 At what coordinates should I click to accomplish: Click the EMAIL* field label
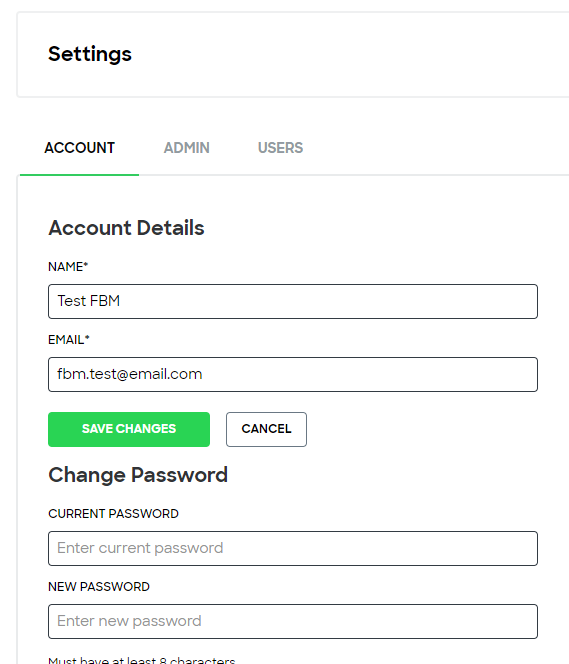pos(69,340)
